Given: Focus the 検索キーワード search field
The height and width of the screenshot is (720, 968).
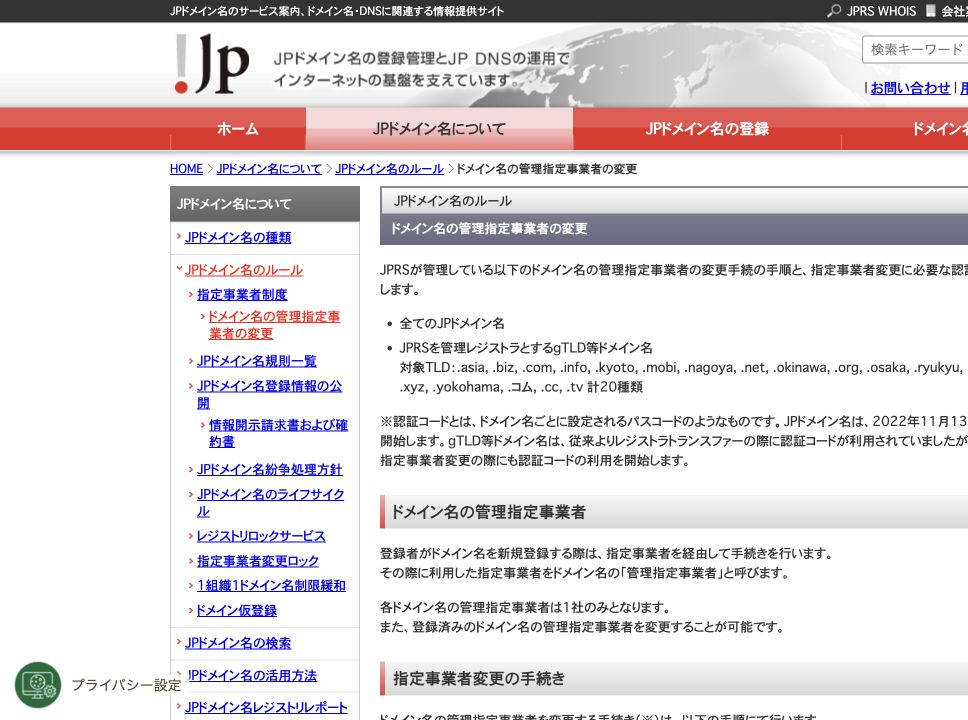Looking at the screenshot, I should pyautogui.click(x=915, y=49).
